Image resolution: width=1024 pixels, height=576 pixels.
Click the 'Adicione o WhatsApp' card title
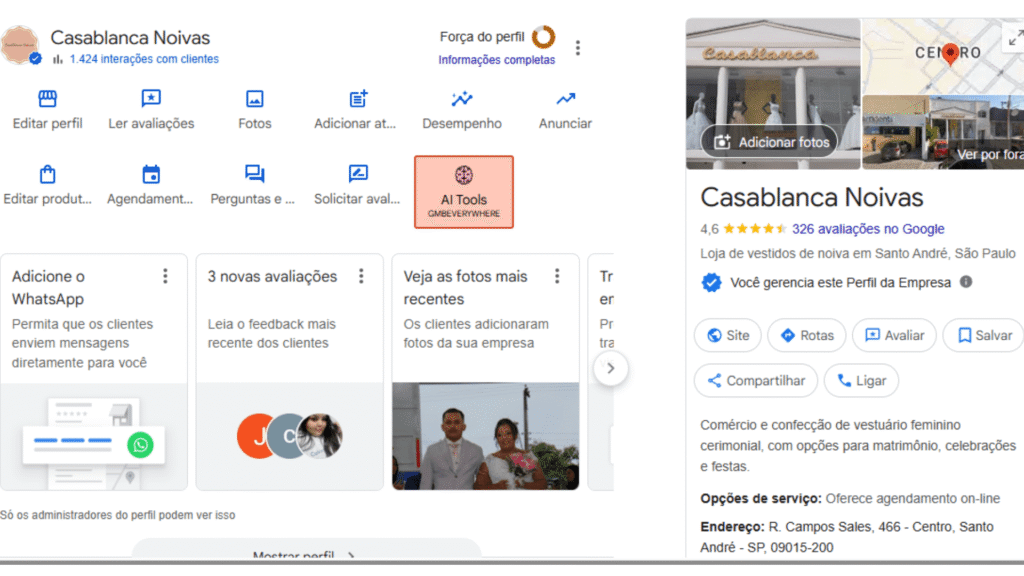(x=48, y=287)
